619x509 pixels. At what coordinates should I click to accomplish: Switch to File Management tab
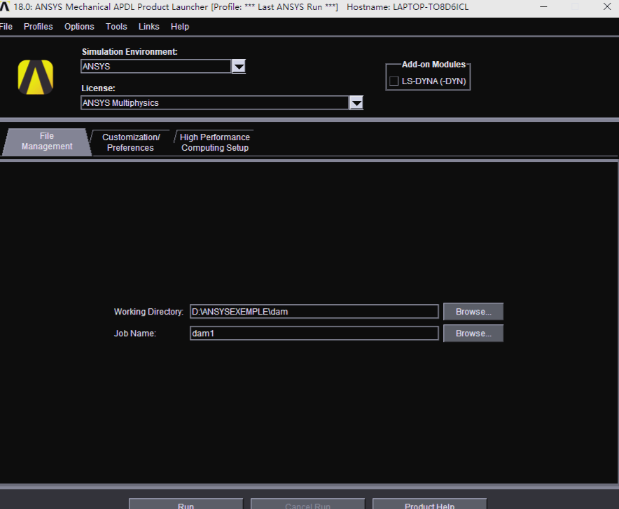[x=46, y=142]
